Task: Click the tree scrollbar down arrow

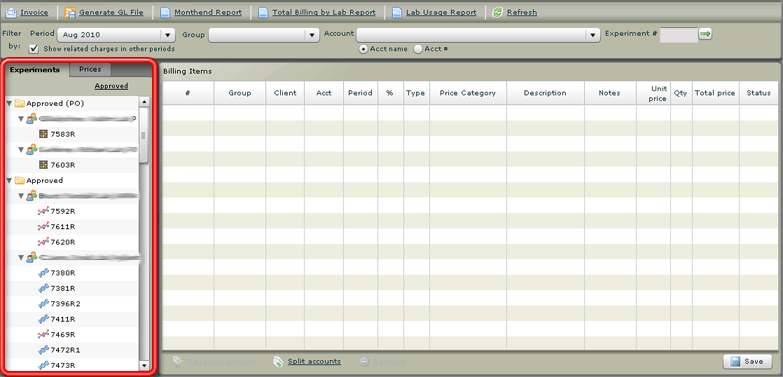Action: click(144, 366)
